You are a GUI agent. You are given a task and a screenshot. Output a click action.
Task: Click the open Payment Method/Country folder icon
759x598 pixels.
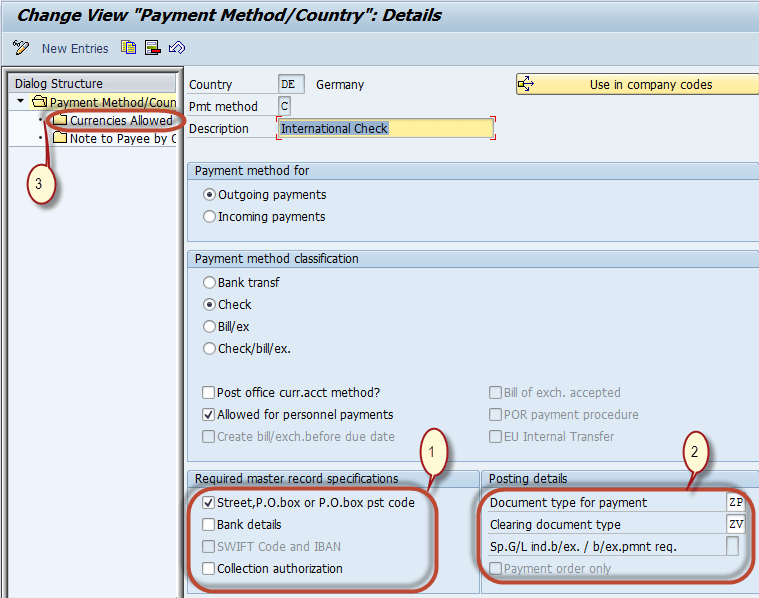click(x=40, y=102)
